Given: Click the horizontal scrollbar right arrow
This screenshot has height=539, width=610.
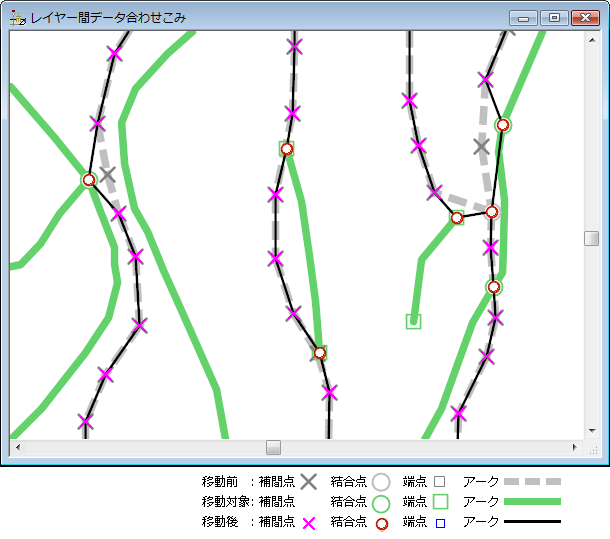Looking at the screenshot, I should click(x=575, y=448).
